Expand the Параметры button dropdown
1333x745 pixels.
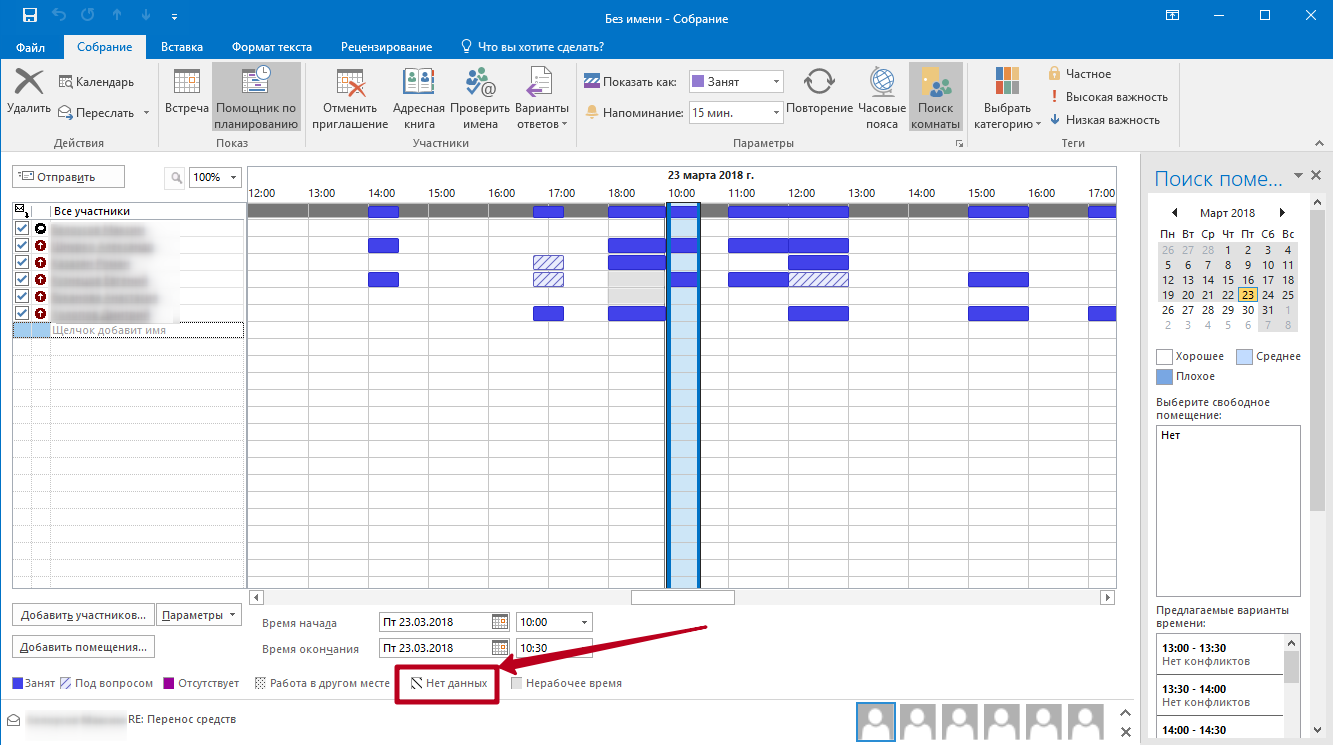pyautogui.click(x=233, y=615)
